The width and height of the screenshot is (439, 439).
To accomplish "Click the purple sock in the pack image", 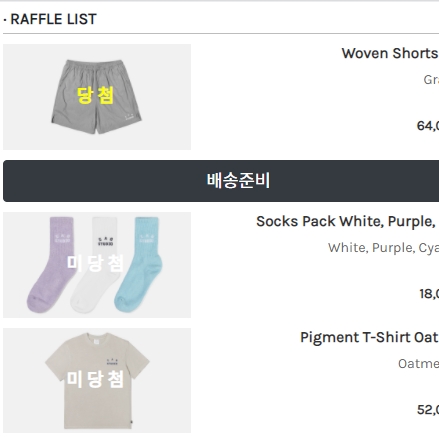I will tap(53, 264).
